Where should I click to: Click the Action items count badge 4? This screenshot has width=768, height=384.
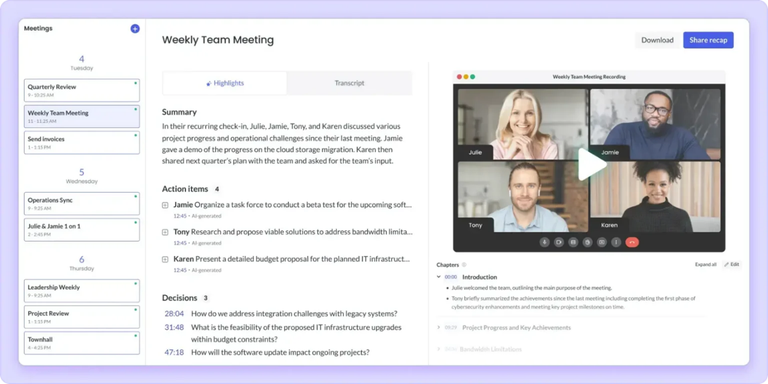tap(217, 189)
